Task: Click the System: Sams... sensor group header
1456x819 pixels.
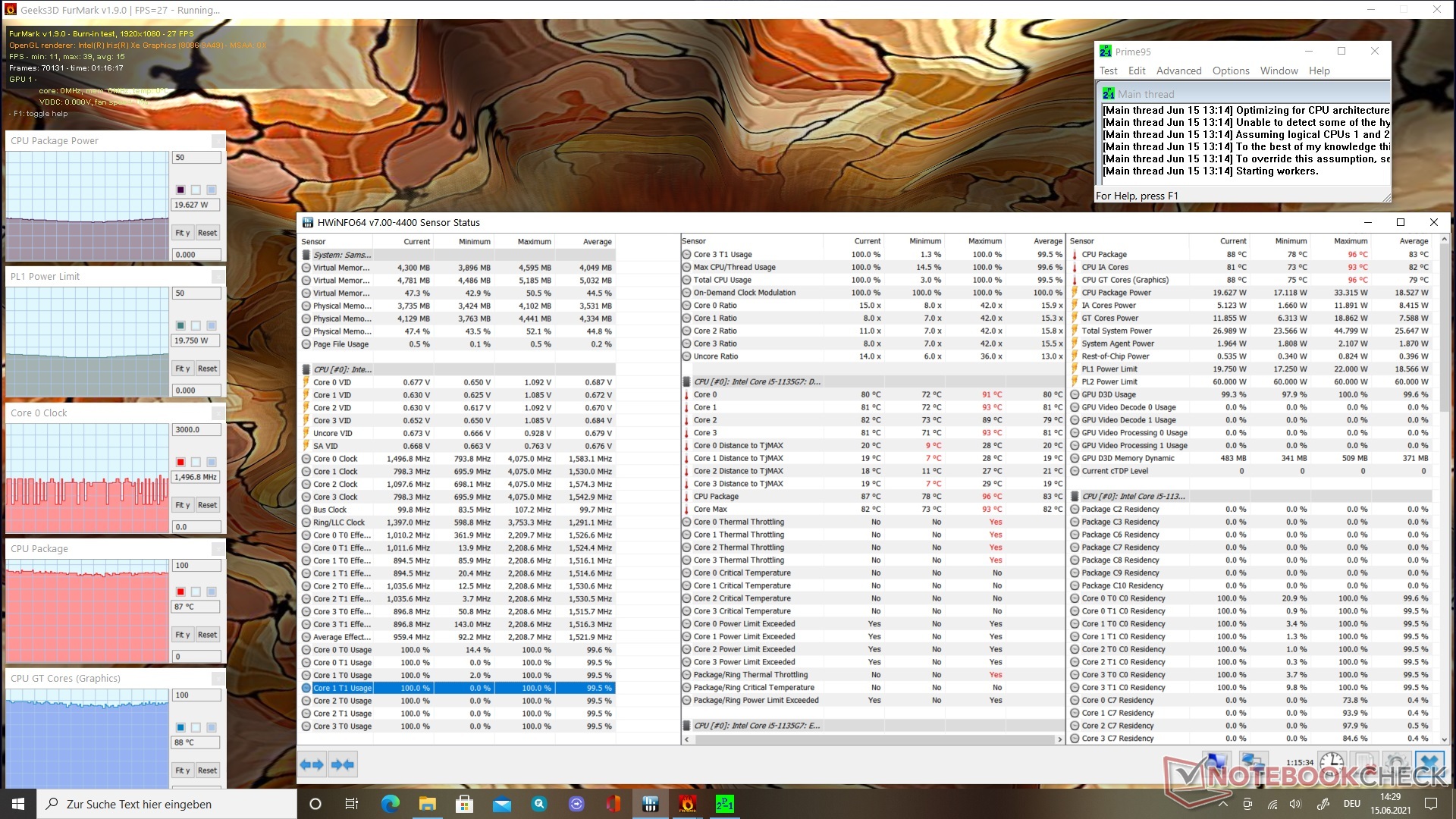Action: [x=342, y=255]
